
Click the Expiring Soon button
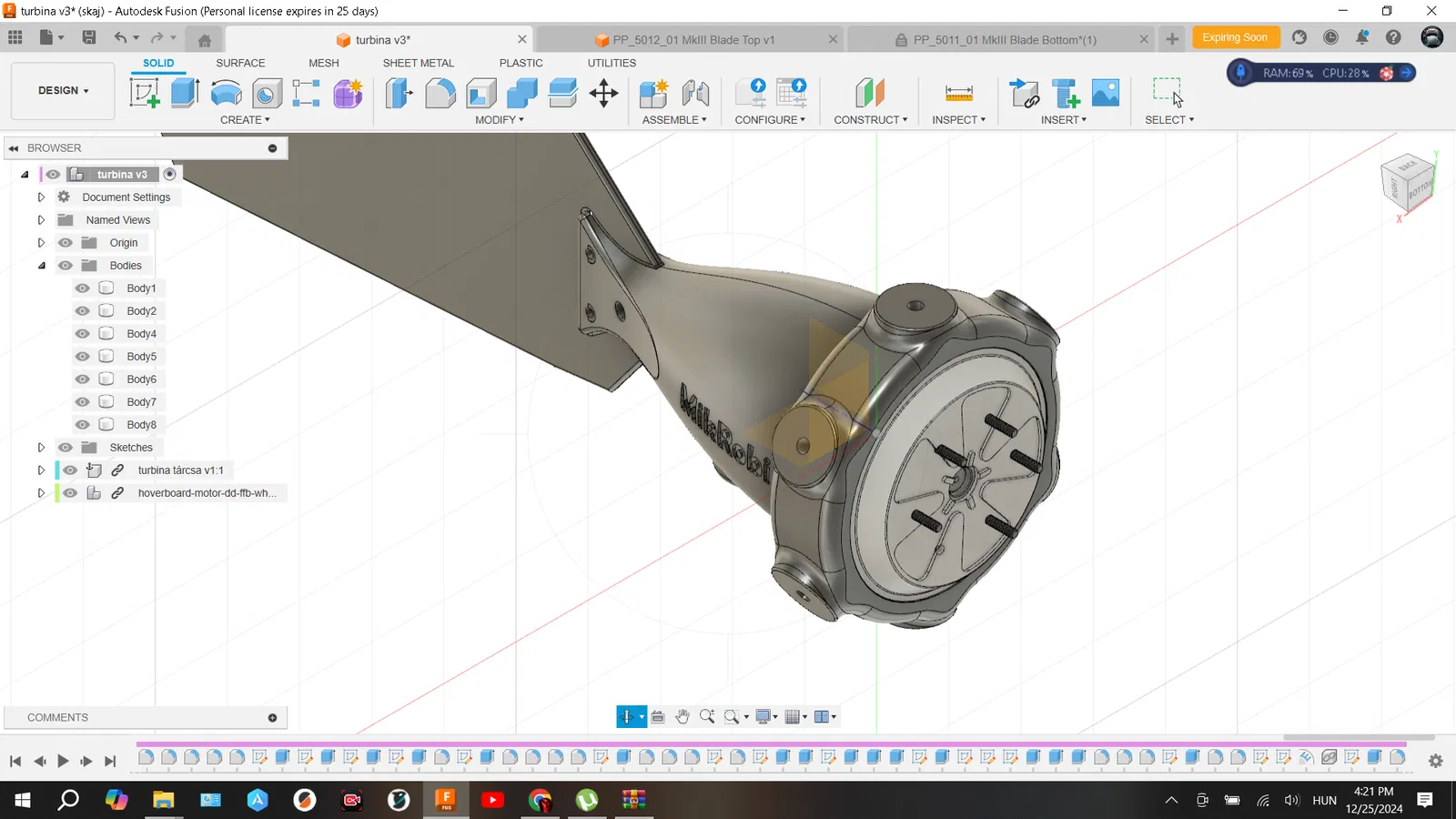coord(1234,37)
